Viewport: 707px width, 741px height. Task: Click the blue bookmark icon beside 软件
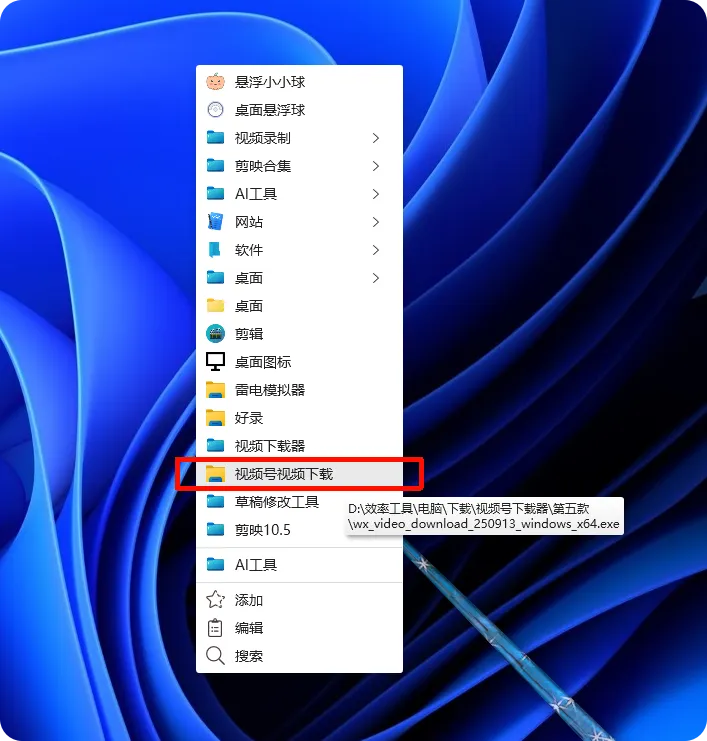tap(215, 250)
